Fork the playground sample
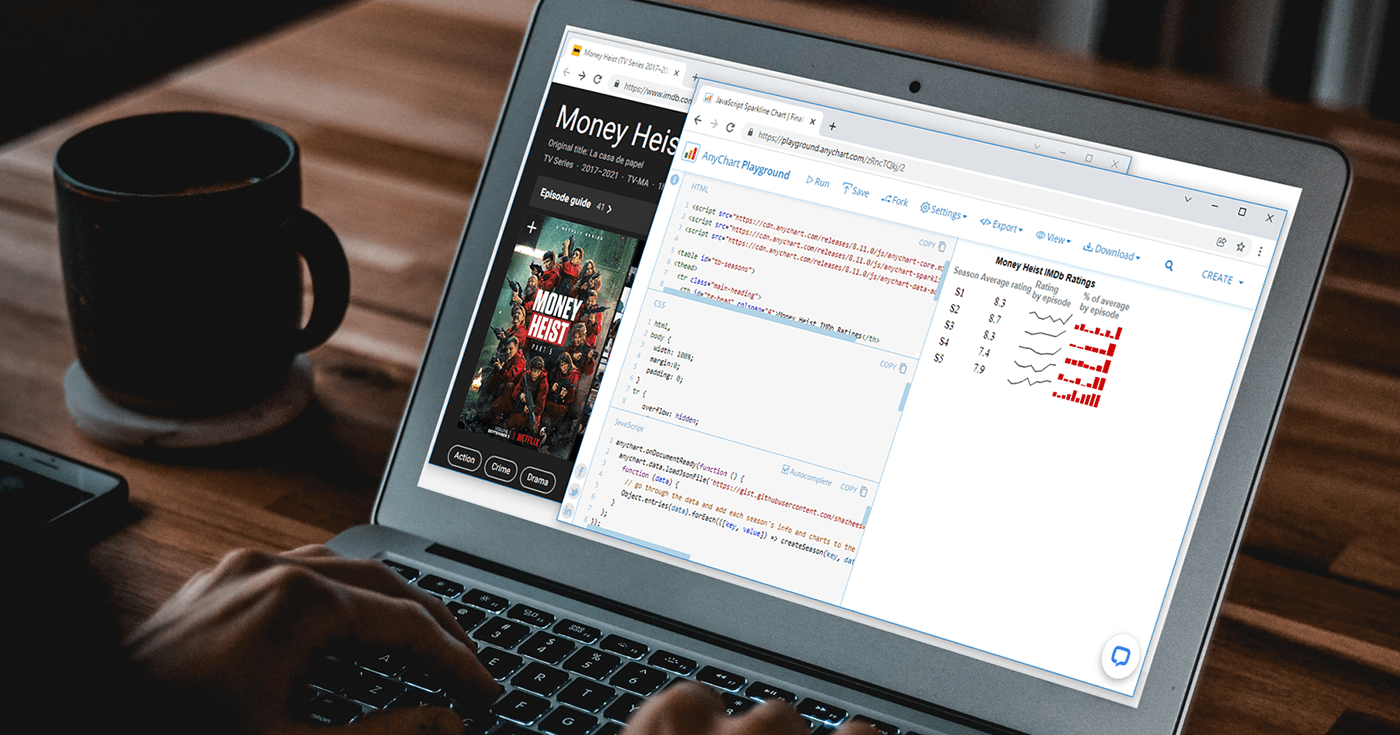The width and height of the screenshot is (1400, 735). point(894,200)
